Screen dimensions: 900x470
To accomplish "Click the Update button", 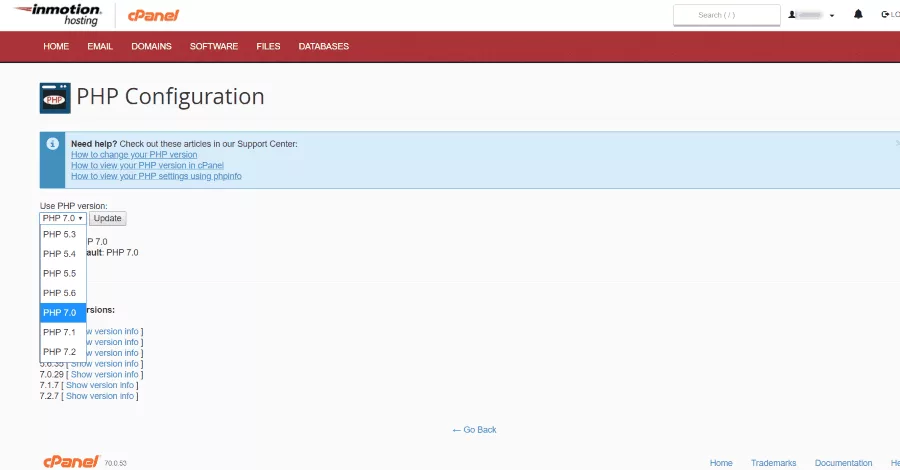I will tap(107, 218).
